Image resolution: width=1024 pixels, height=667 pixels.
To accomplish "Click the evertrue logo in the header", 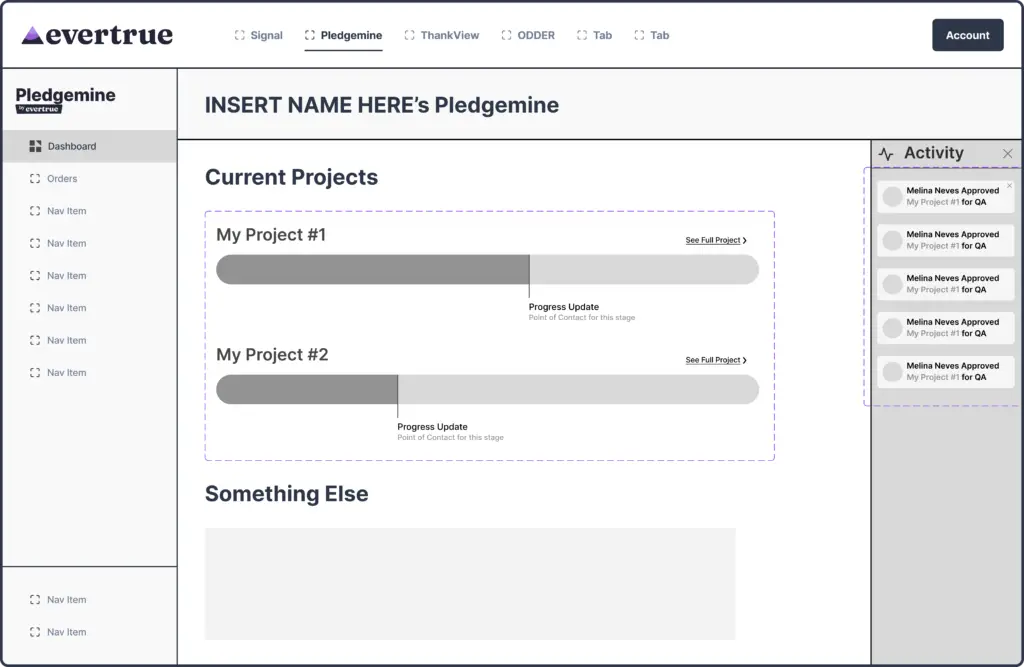I will pos(97,35).
